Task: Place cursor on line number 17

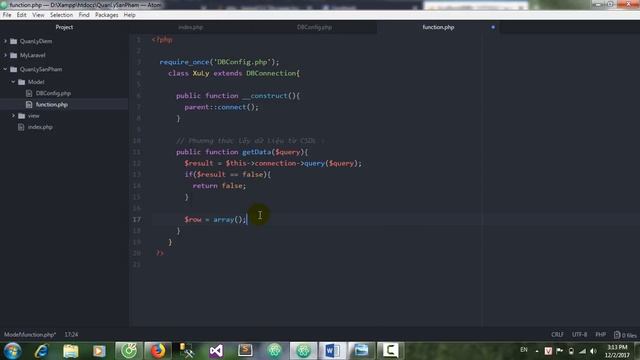Action: coord(136,220)
